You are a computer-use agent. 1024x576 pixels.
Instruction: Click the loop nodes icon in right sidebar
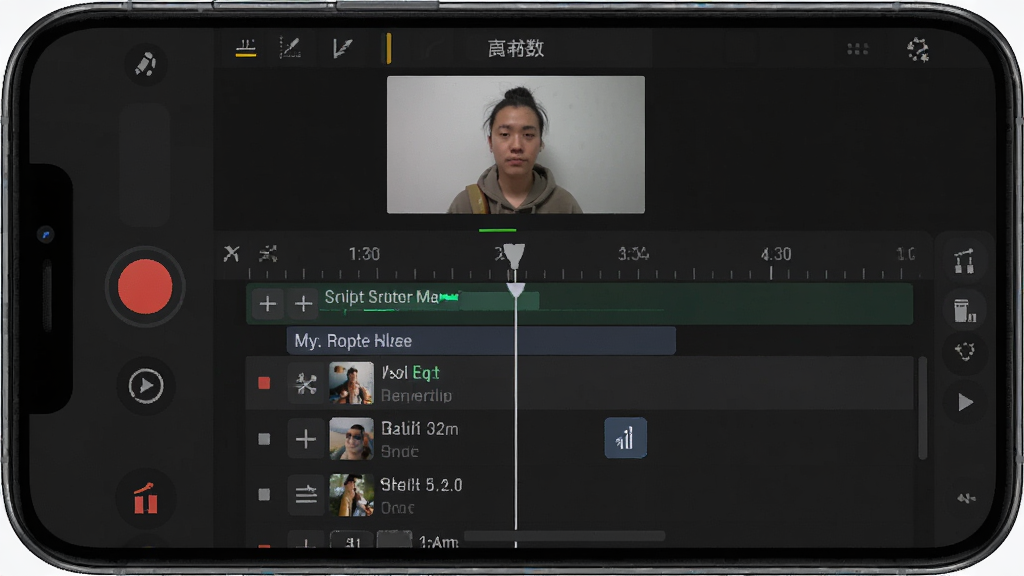[x=965, y=351]
